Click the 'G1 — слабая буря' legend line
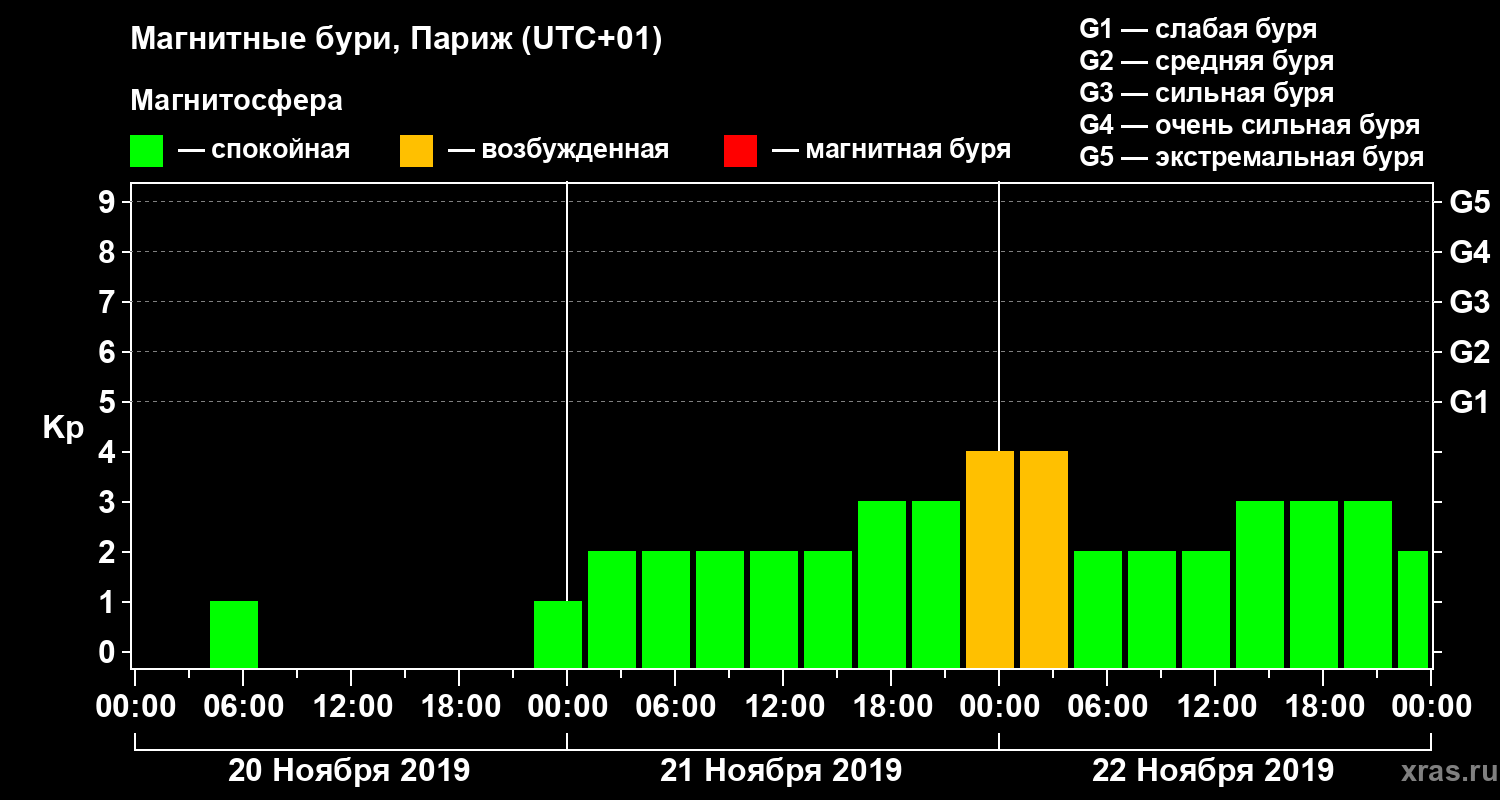Viewport: 1500px width, 800px height. (1198, 29)
